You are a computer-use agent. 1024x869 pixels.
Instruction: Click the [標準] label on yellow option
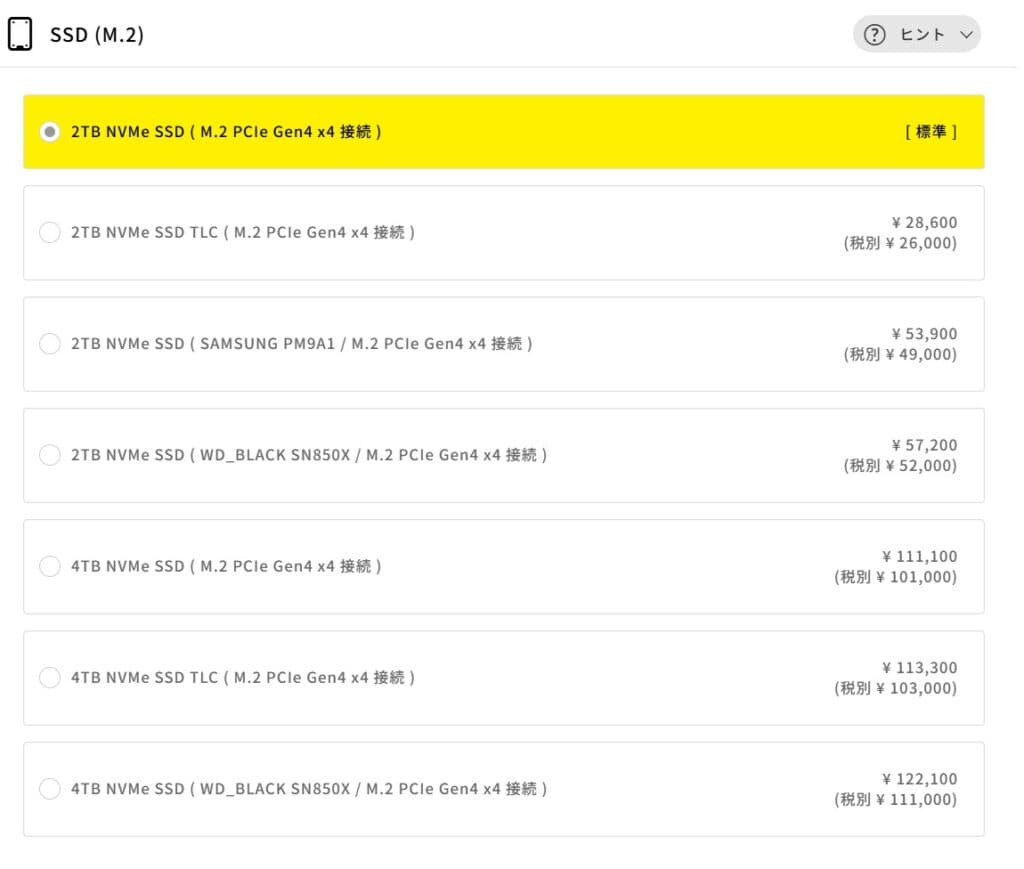[930, 132]
